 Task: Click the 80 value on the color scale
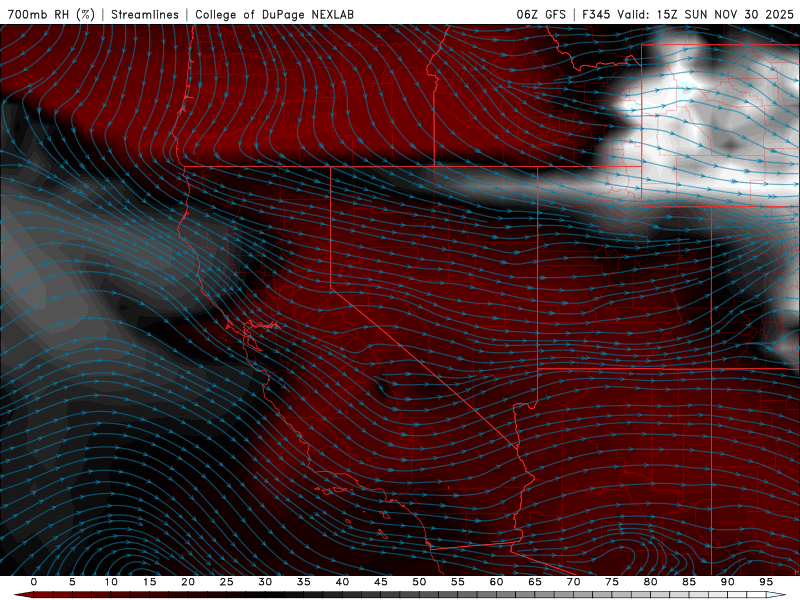pyautogui.click(x=650, y=582)
